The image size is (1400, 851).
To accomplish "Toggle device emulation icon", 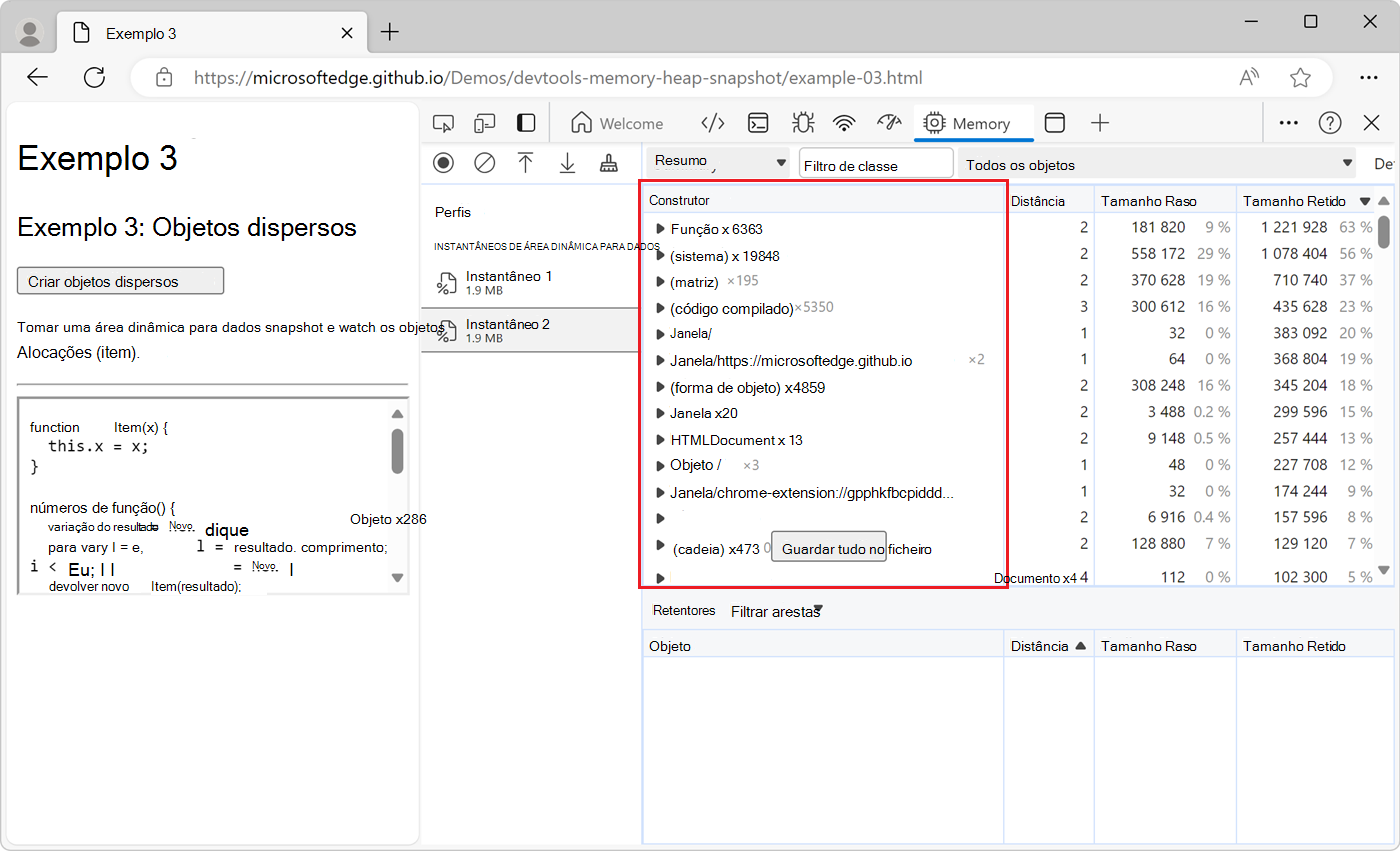I will point(485,123).
